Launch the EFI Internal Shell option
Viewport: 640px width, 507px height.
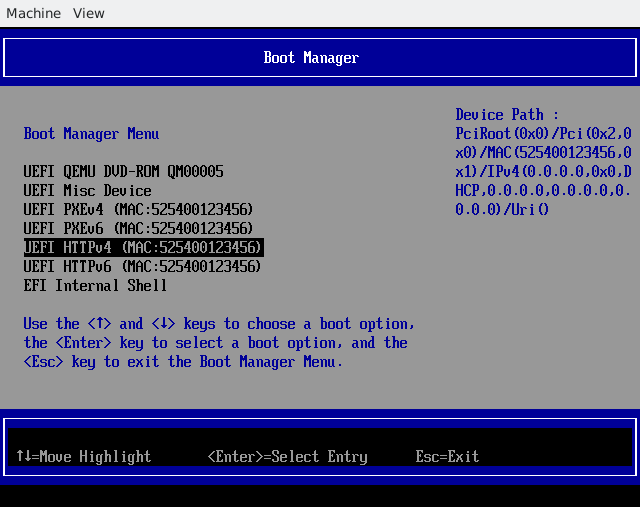tap(95, 286)
